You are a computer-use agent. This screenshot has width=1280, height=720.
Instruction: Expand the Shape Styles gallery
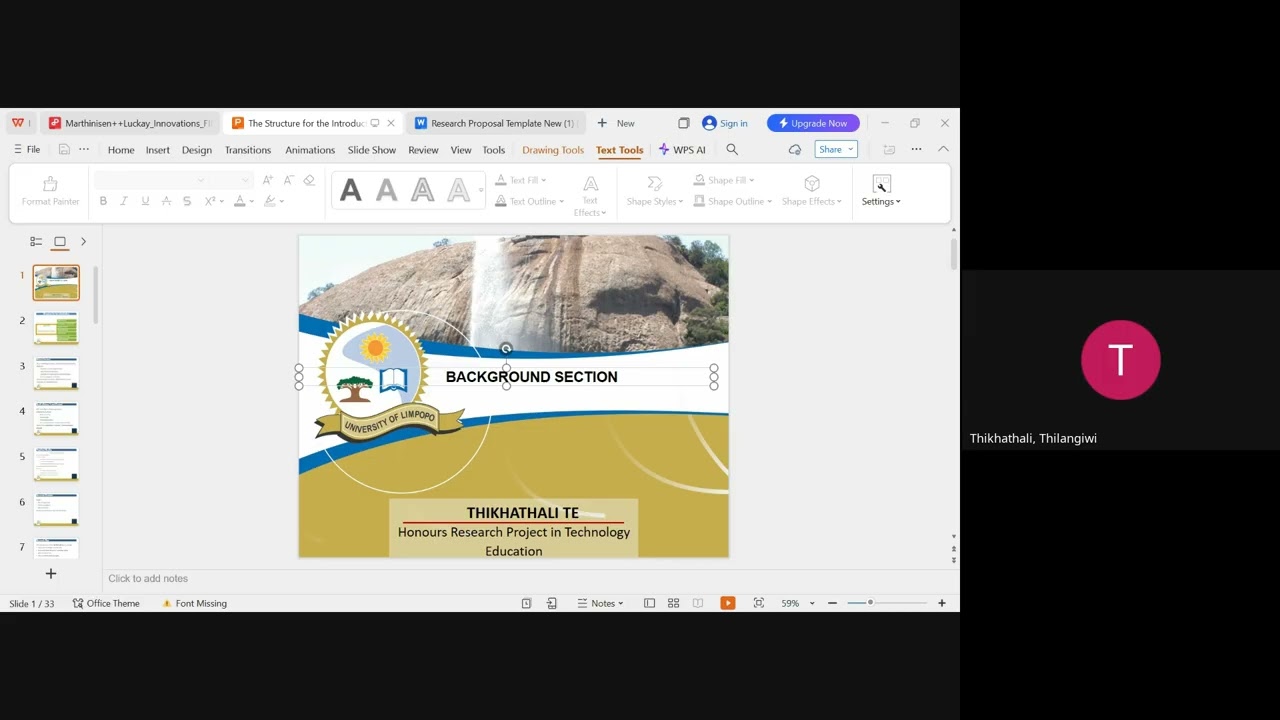[x=655, y=191]
